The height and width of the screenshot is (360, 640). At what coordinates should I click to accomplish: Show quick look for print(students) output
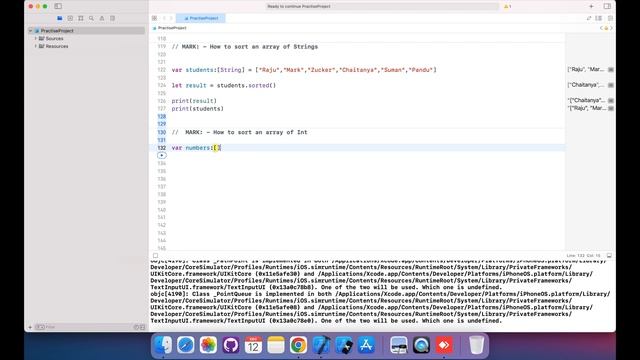tap(611, 109)
